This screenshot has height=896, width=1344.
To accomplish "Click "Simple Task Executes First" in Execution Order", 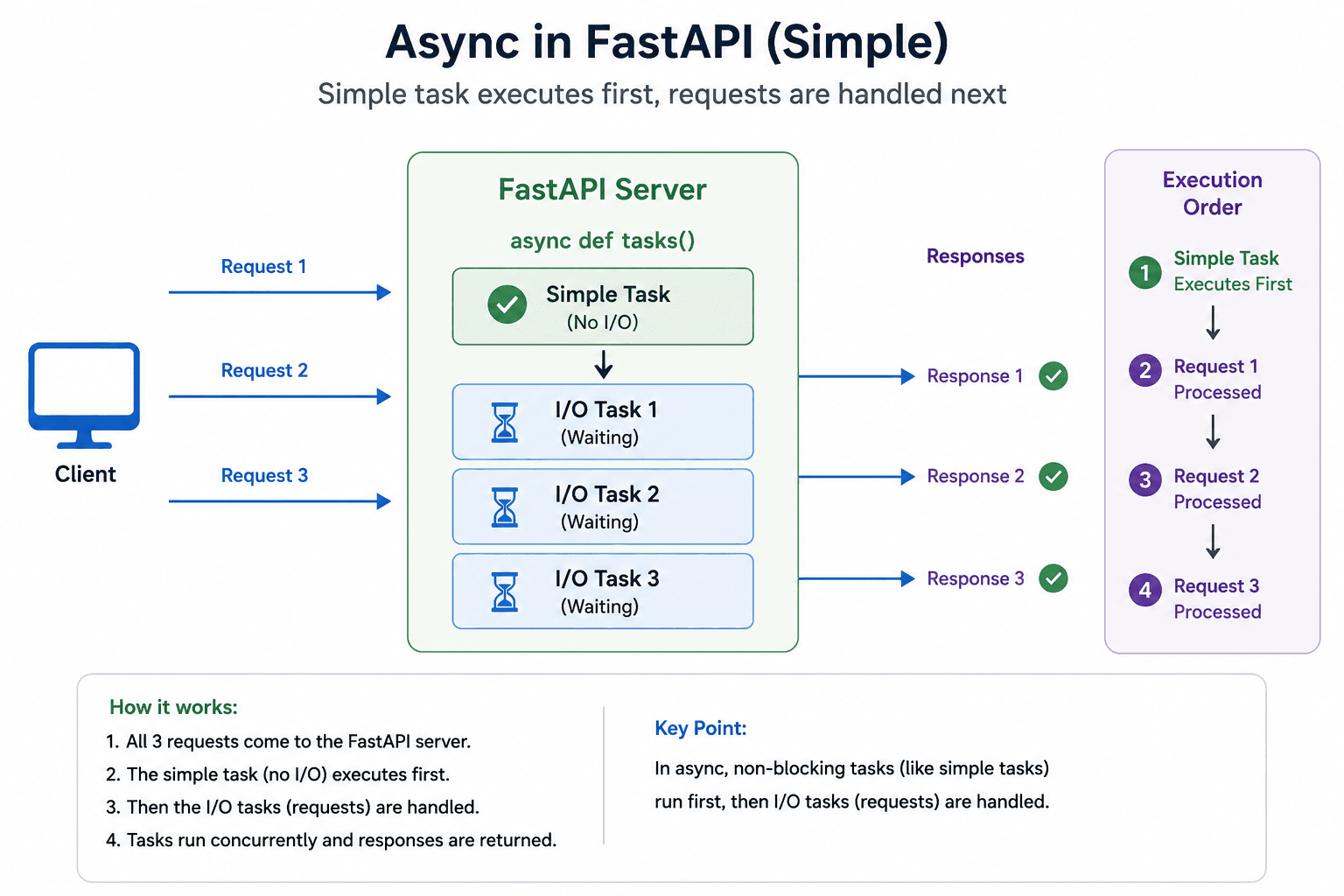I will [1233, 271].
